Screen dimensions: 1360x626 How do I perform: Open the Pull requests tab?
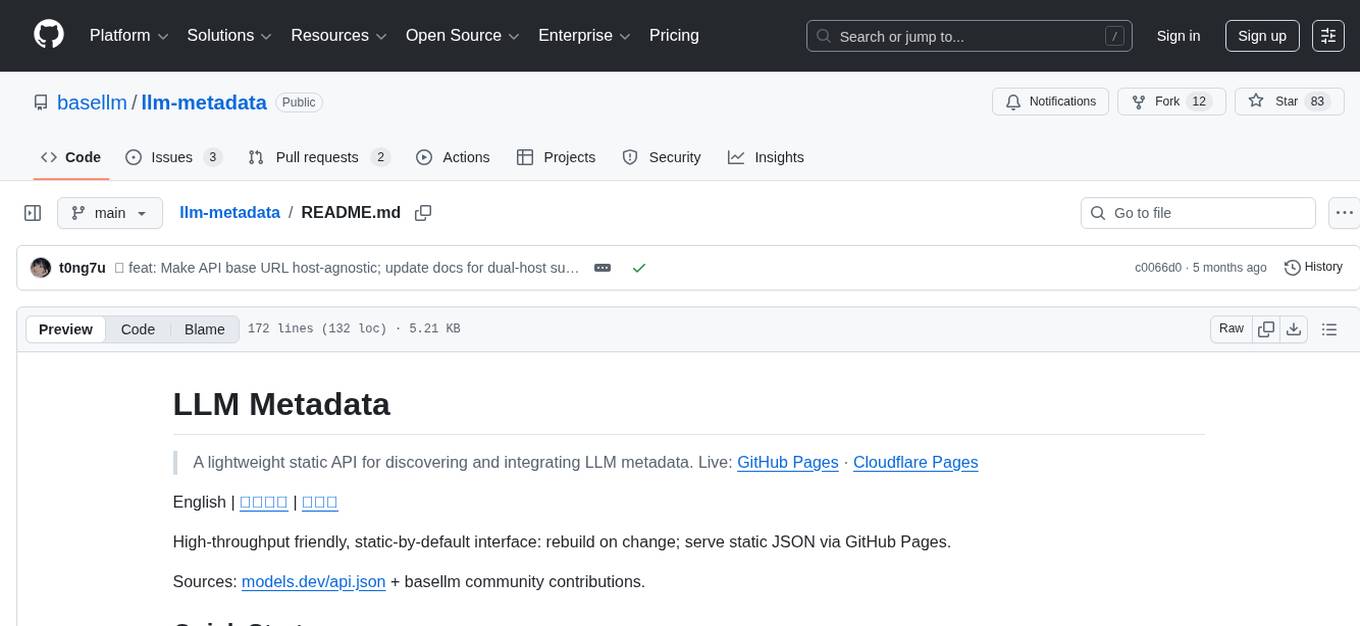(317, 157)
